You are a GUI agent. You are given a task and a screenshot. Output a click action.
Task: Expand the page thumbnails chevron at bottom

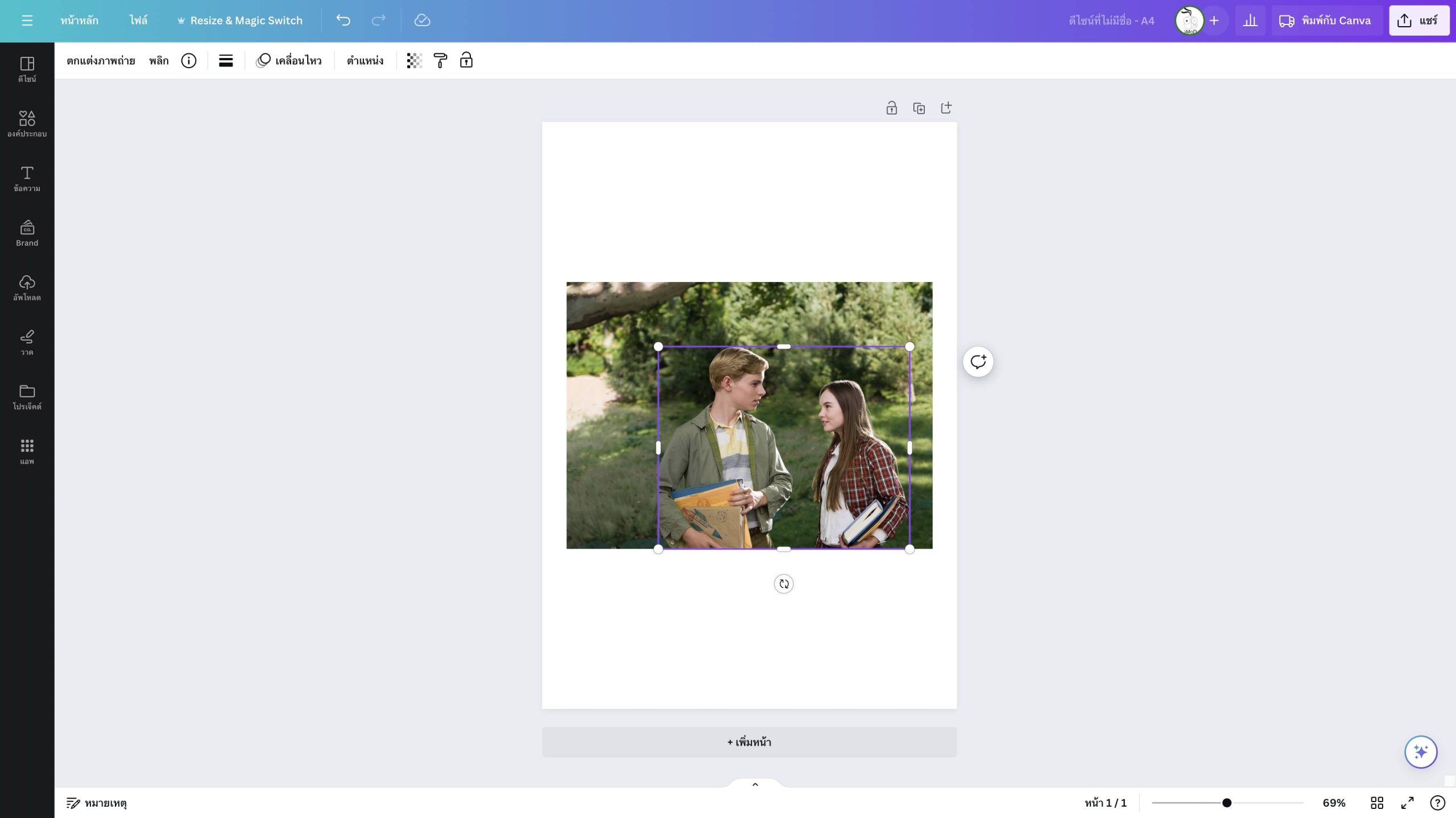click(x=755, y=784)
